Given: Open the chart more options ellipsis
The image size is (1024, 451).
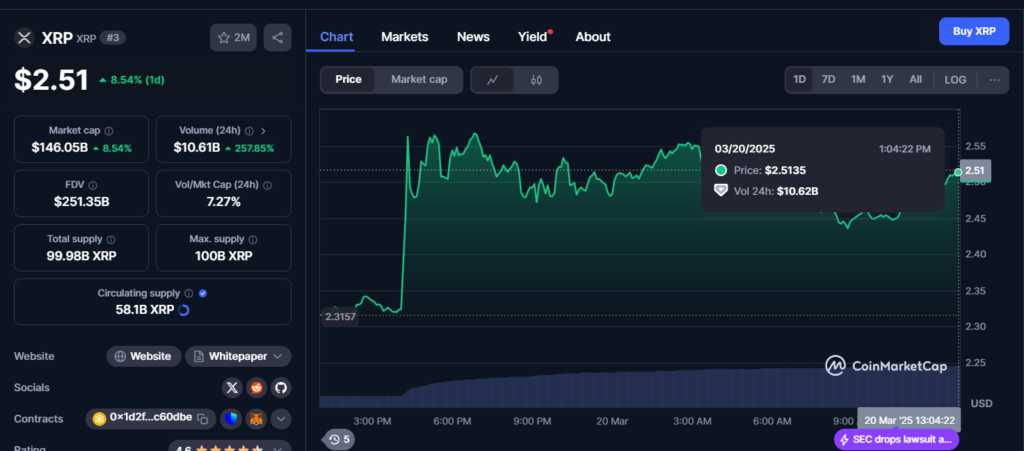Looking at the screenshot, I should click(995, 80).
